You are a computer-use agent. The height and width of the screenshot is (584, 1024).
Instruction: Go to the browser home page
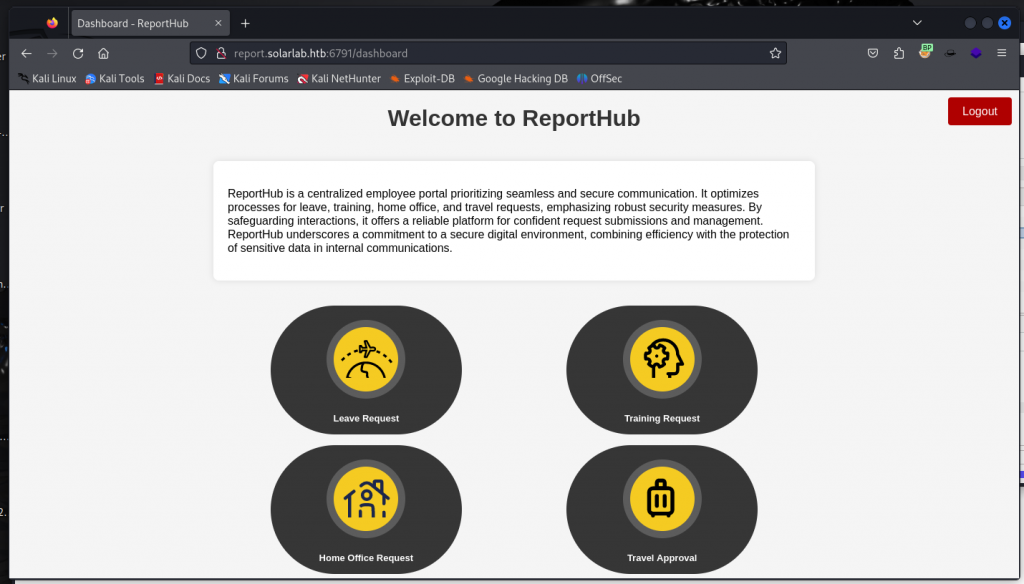(x=103, y=54)
